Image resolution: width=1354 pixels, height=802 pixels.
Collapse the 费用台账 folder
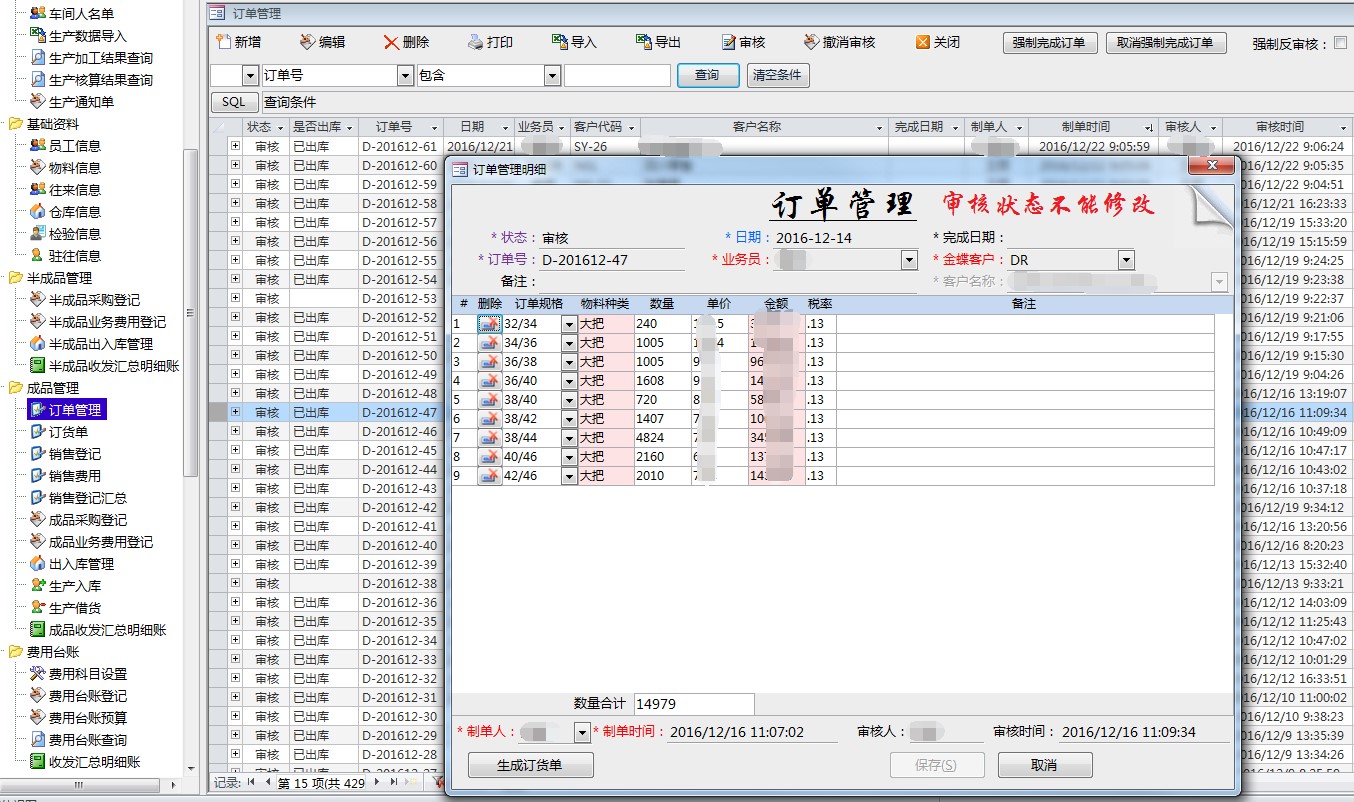coord(15,652)
